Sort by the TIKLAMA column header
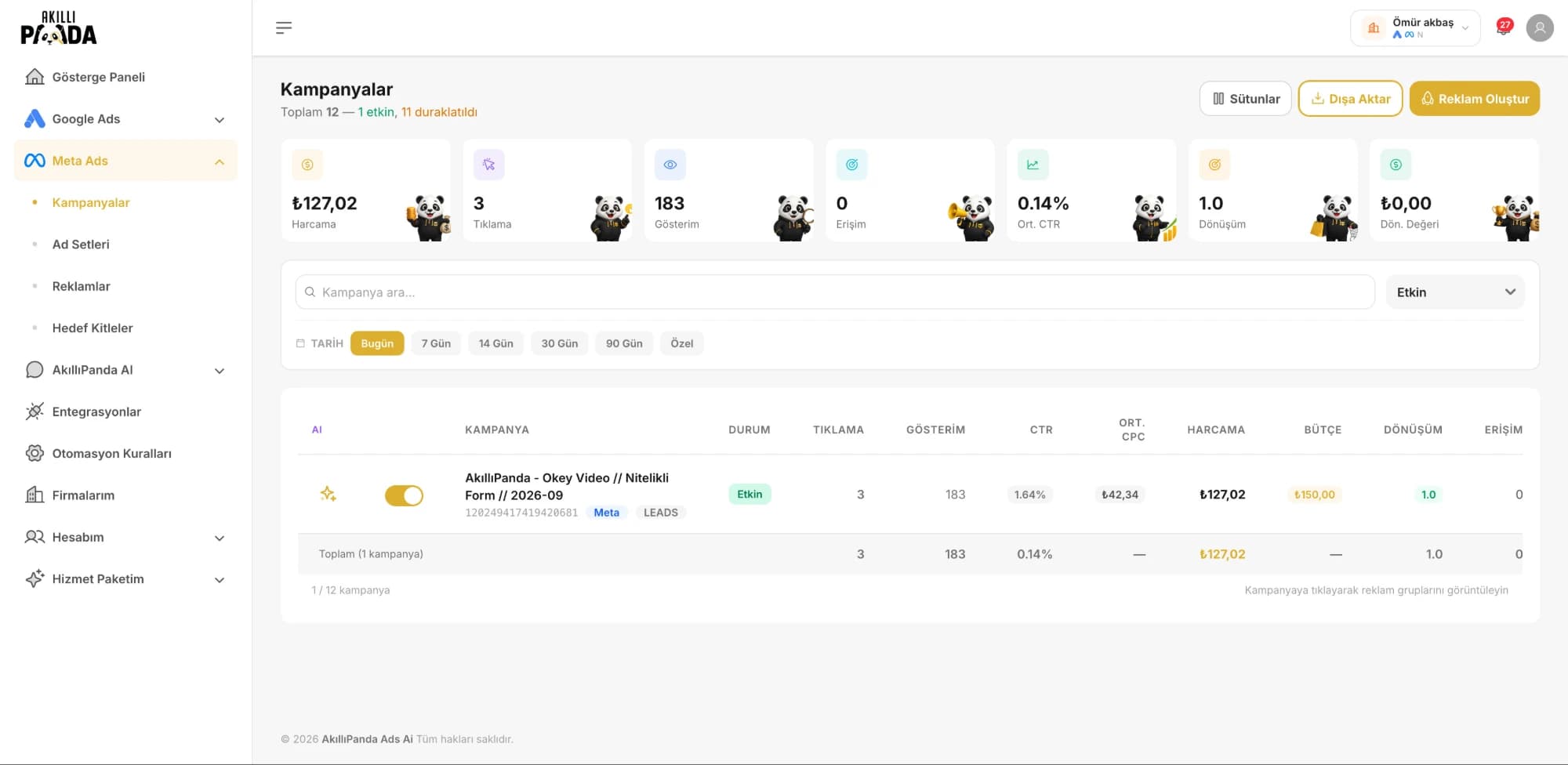1568x765 pixels. point(838,430)
